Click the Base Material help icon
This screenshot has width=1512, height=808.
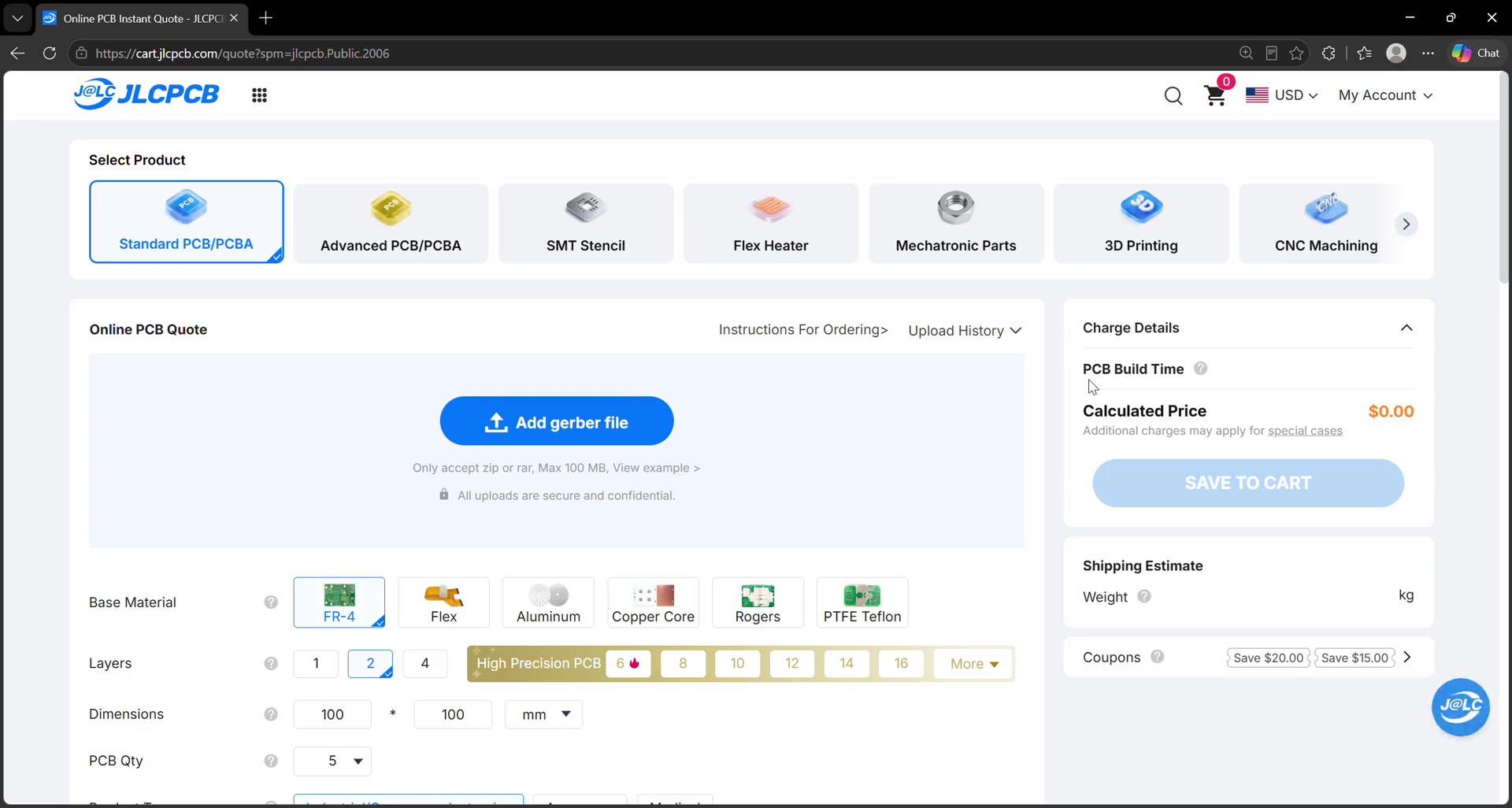coord(271,602)
